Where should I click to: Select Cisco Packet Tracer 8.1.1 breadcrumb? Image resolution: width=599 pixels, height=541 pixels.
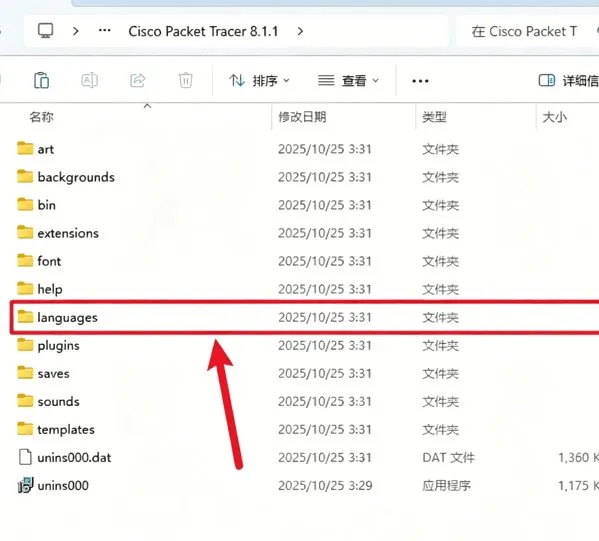(x=203, y=31)
